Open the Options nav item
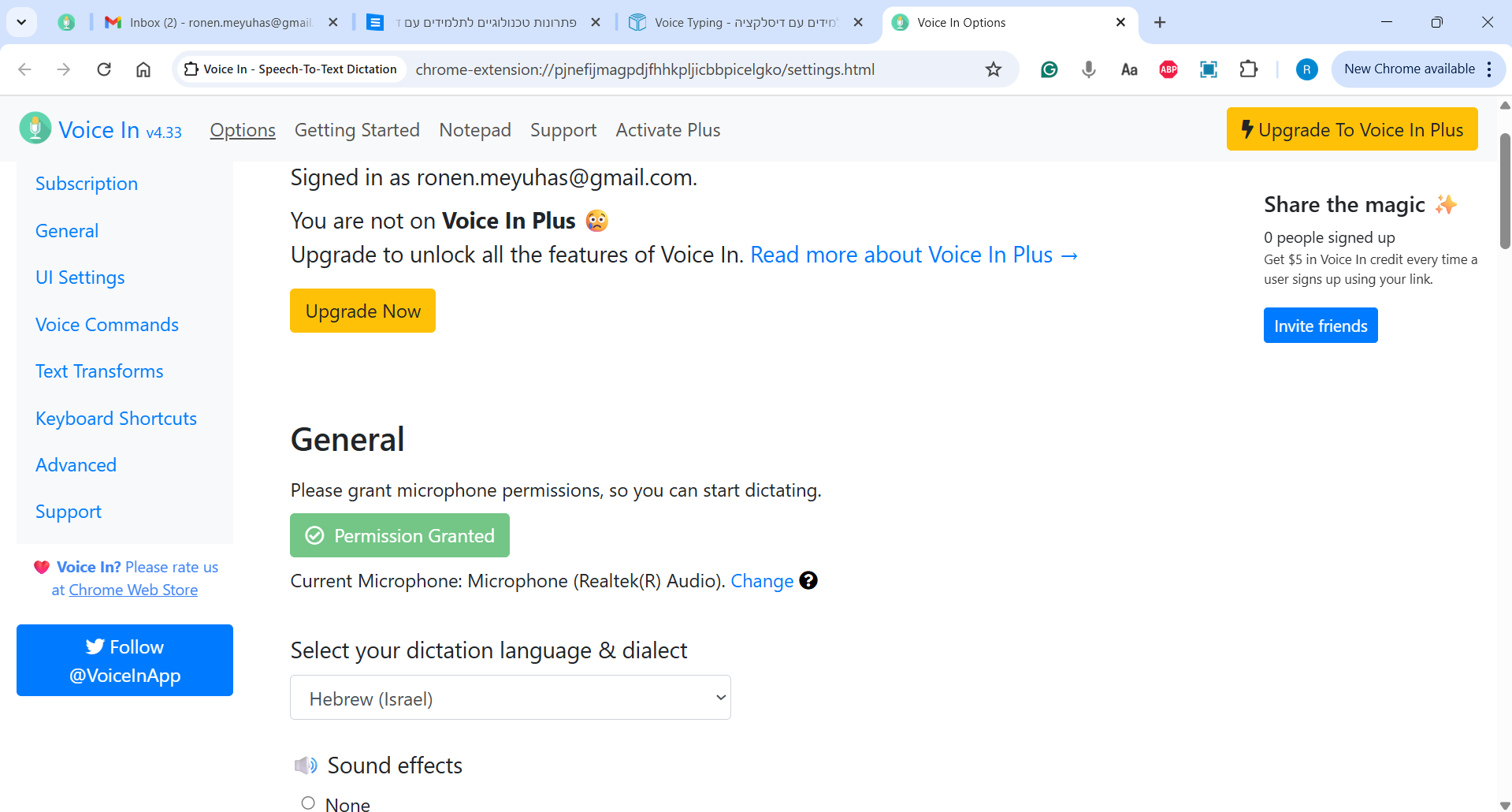The height and width of the screenshot is (812, 1512). point(243,130)
